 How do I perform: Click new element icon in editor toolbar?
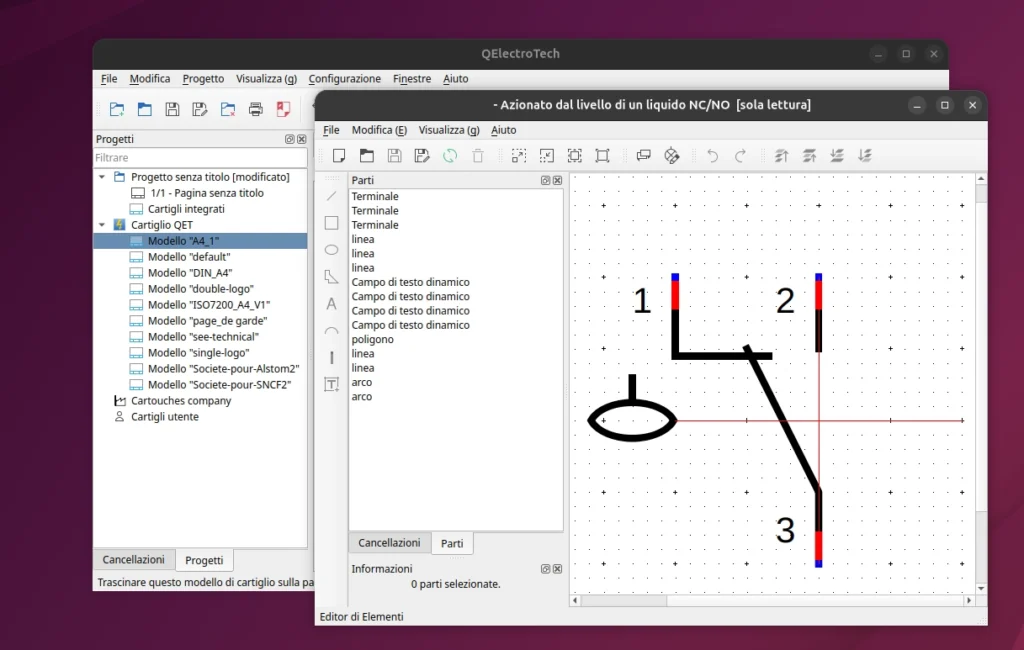click(339, 155)
